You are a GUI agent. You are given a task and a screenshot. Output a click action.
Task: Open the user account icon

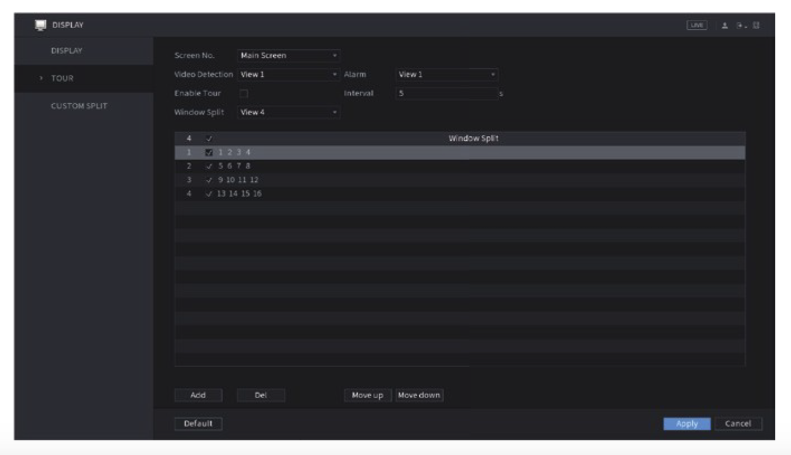click(723, 23)
